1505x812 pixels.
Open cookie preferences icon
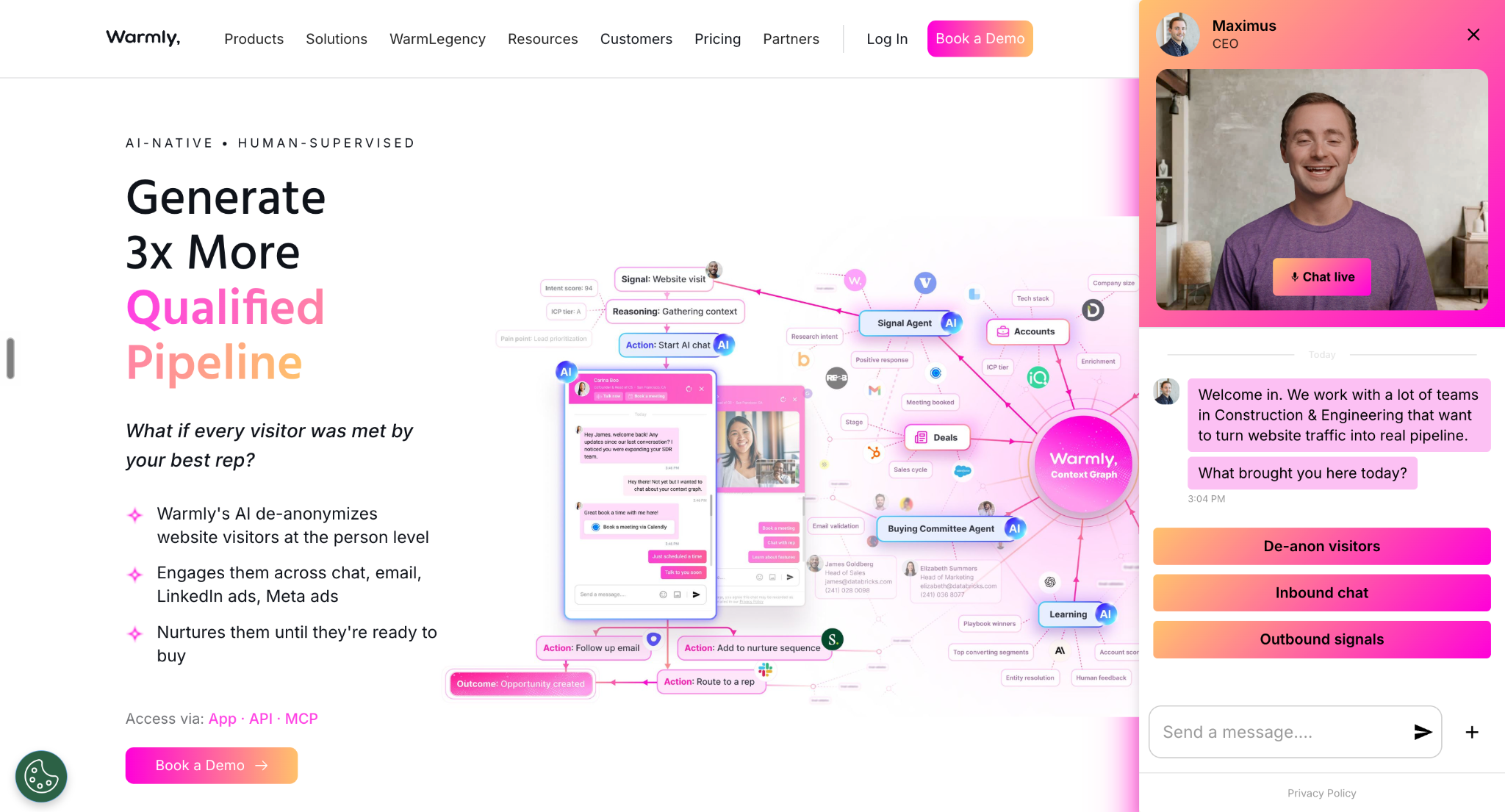41,776
